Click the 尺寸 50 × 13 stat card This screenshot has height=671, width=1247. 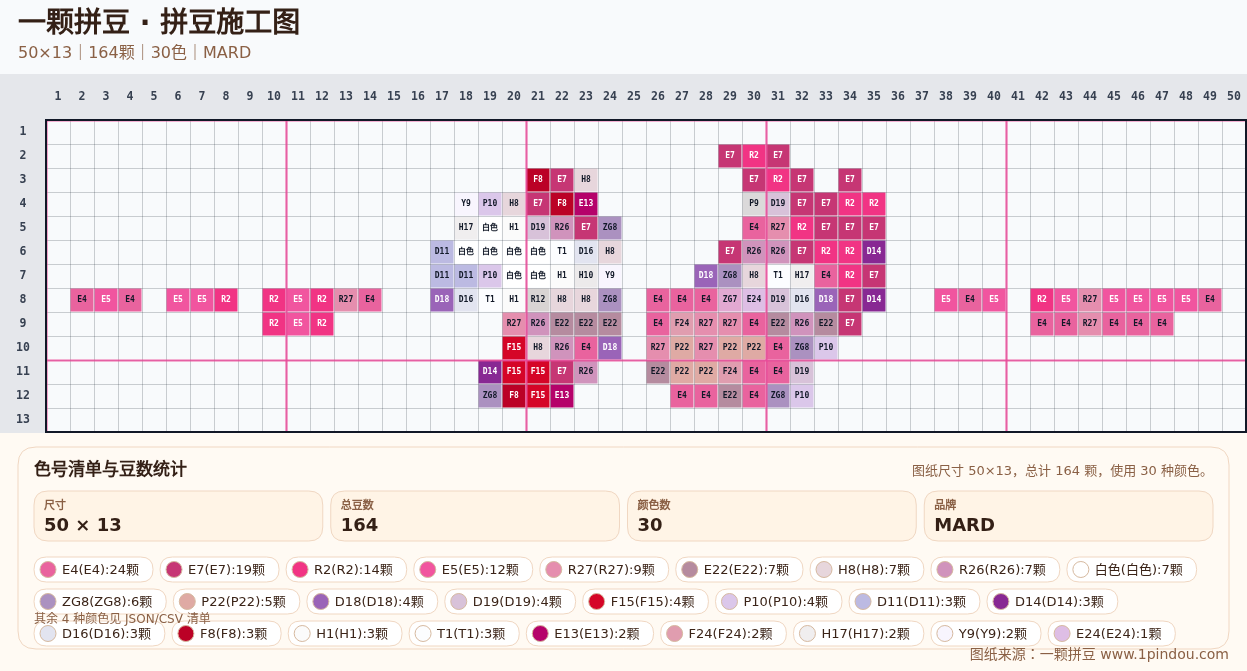pyautogui.click(x=178, y=516)
